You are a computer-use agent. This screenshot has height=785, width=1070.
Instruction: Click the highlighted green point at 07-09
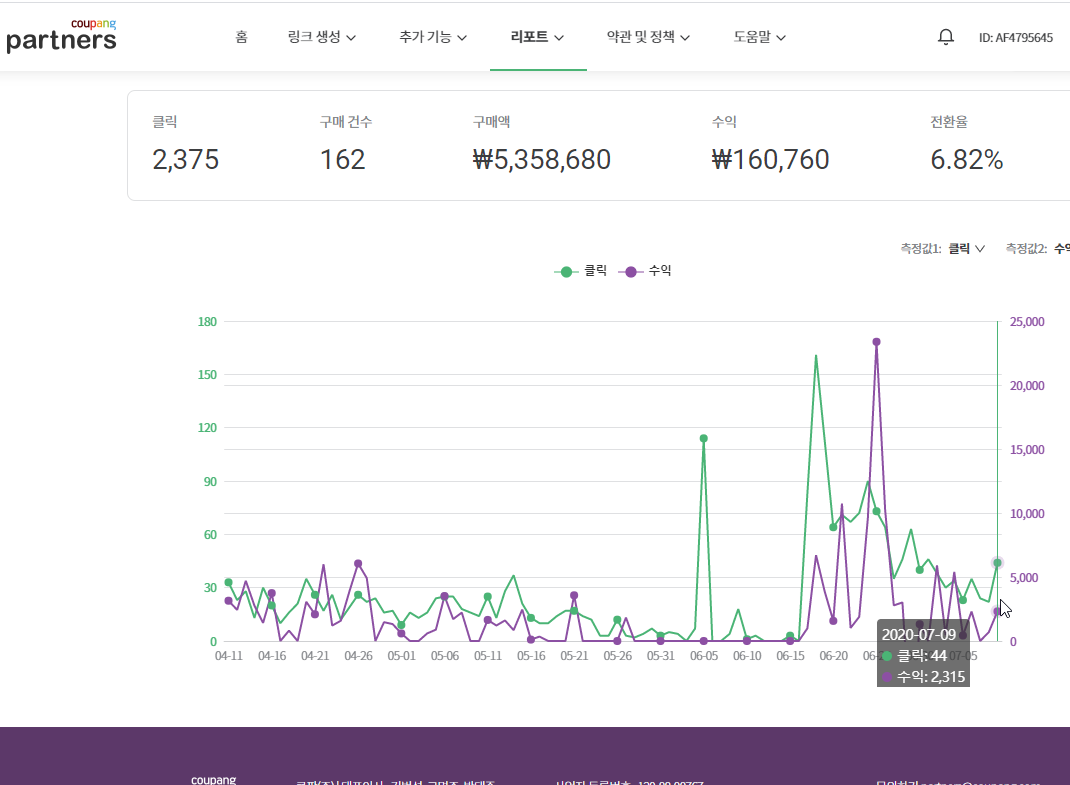(x=997, y=563)
